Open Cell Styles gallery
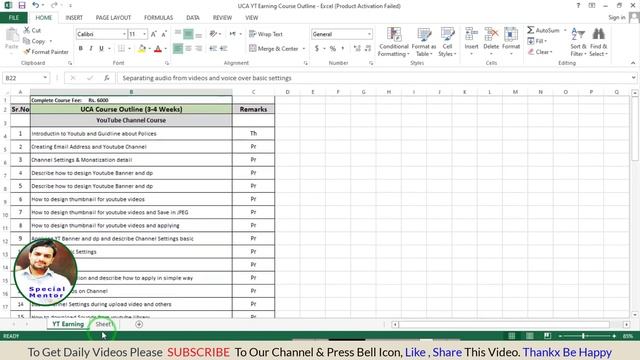 point(447,42)
